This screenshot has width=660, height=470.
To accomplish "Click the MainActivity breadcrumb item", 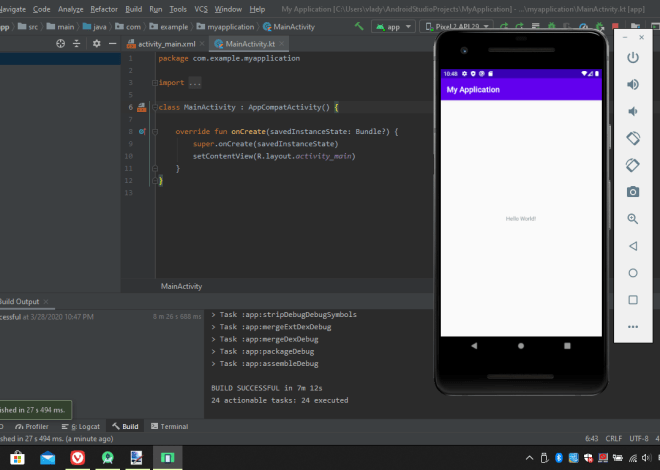I will click(289, 27).
